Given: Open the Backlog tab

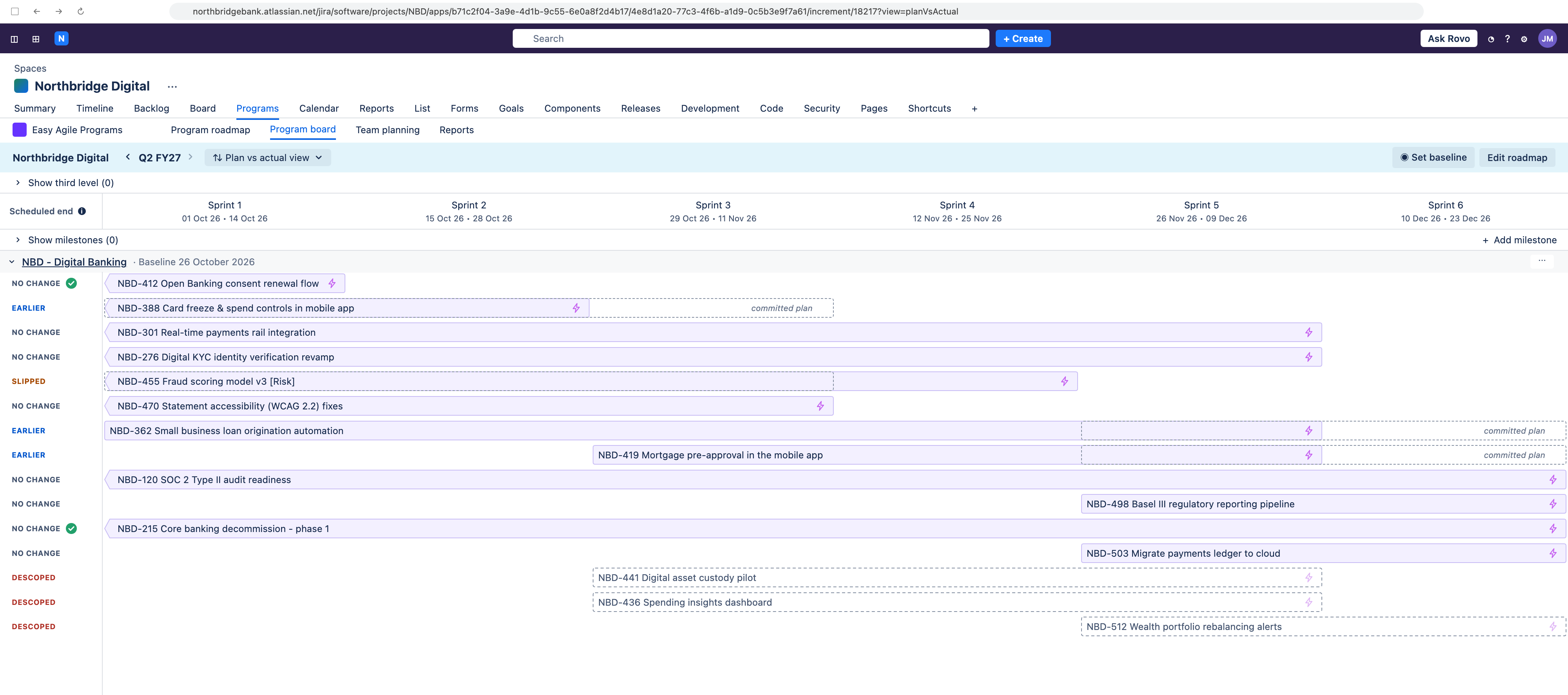Looking at the screenshot, I should click(x=151, y=109).
